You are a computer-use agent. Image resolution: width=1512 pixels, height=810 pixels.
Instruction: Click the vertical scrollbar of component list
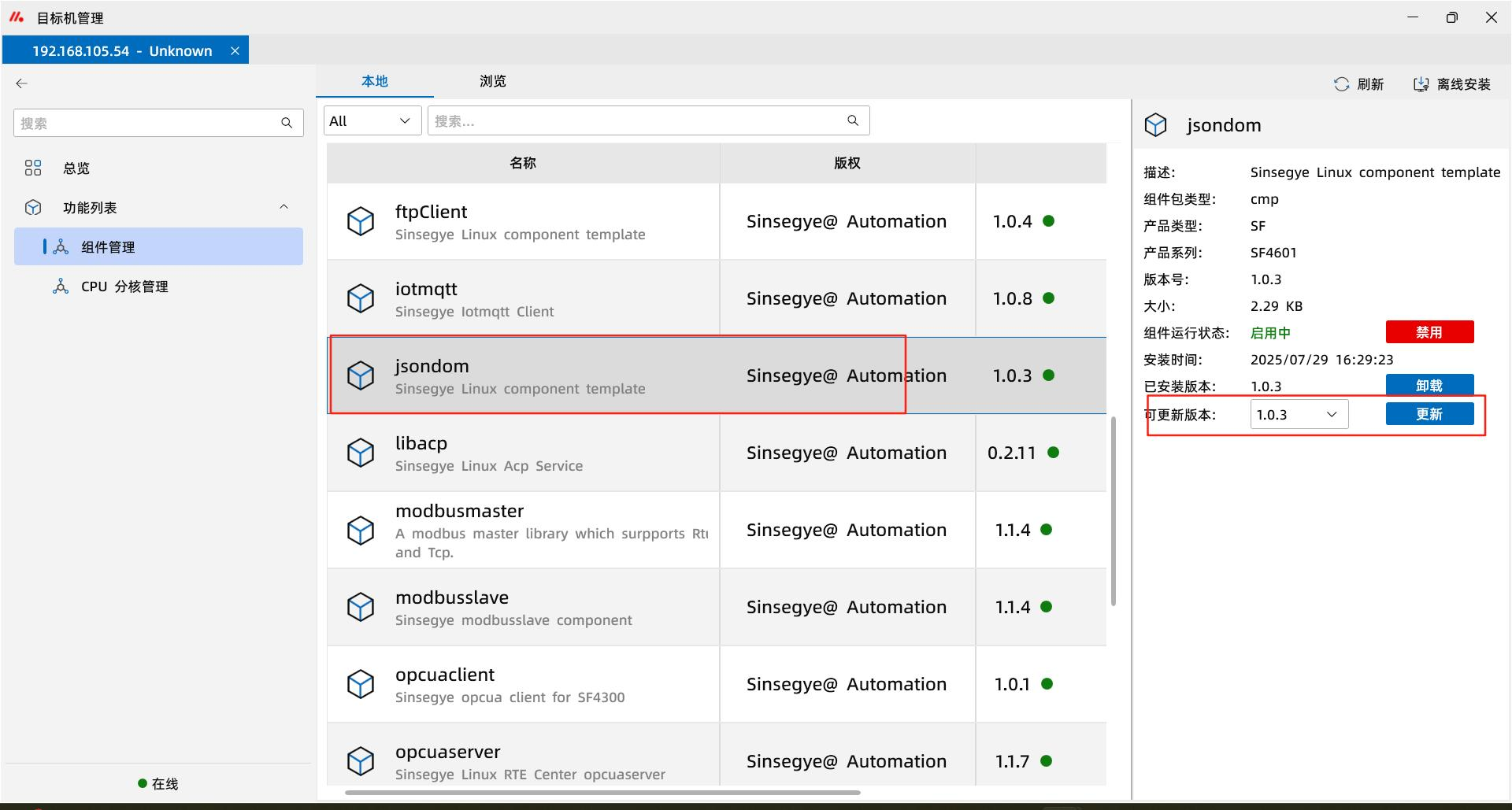click(1114, 512)
